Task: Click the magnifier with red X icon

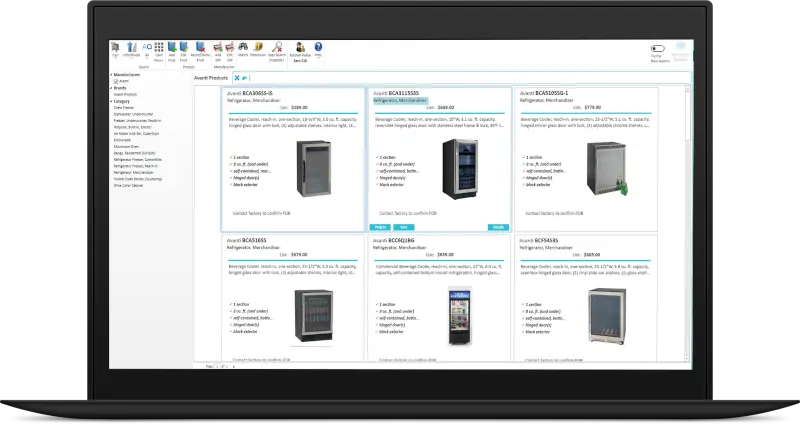Action: pyautogui.click(x=277, y=47)
